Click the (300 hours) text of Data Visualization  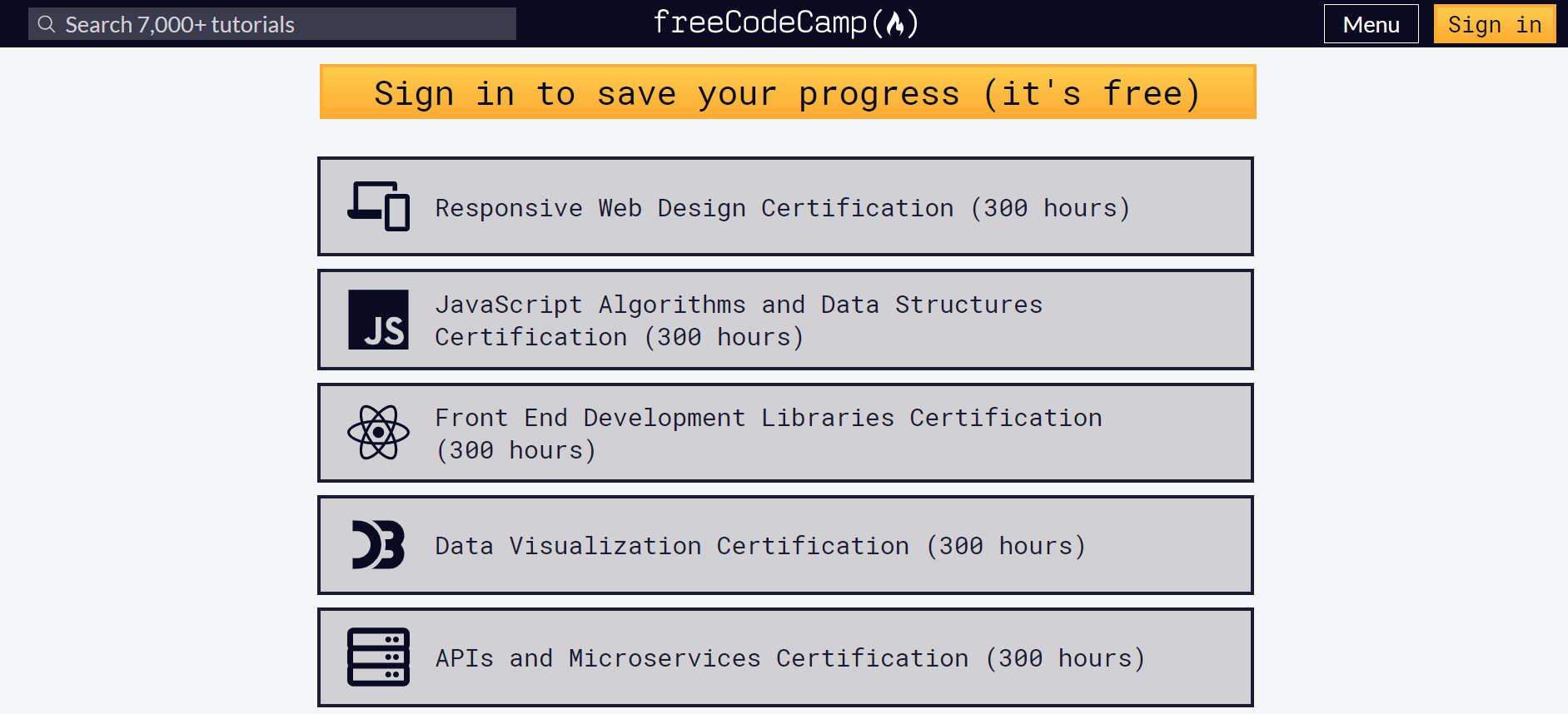(x=1006, y=546)
